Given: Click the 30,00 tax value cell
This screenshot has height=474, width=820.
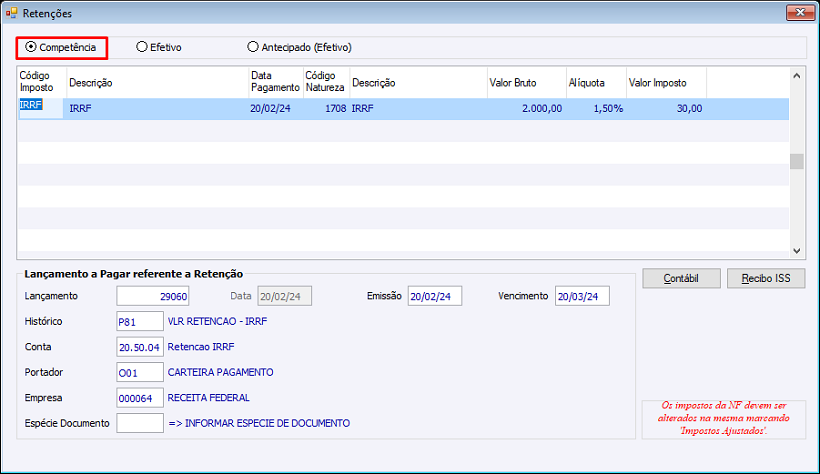Looking at the screenshot, I should (x=666, y=108).
